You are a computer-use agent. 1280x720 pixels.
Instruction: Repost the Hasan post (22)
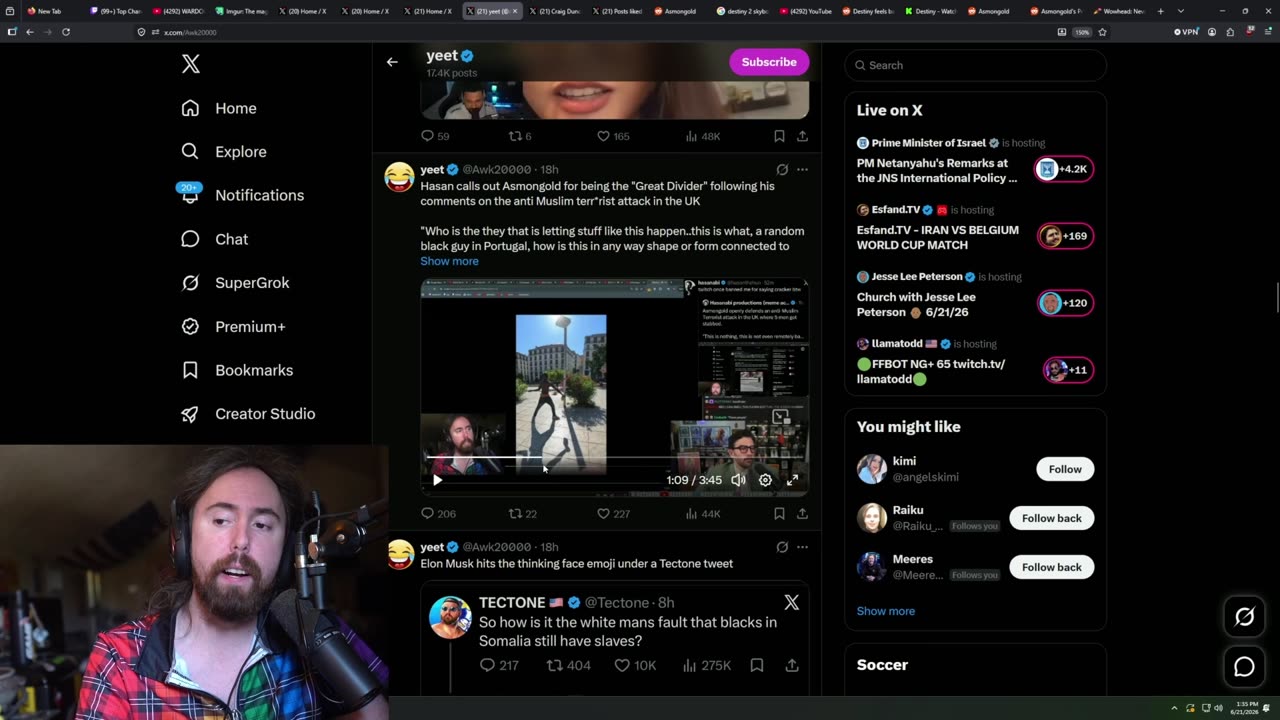point(523,514)
